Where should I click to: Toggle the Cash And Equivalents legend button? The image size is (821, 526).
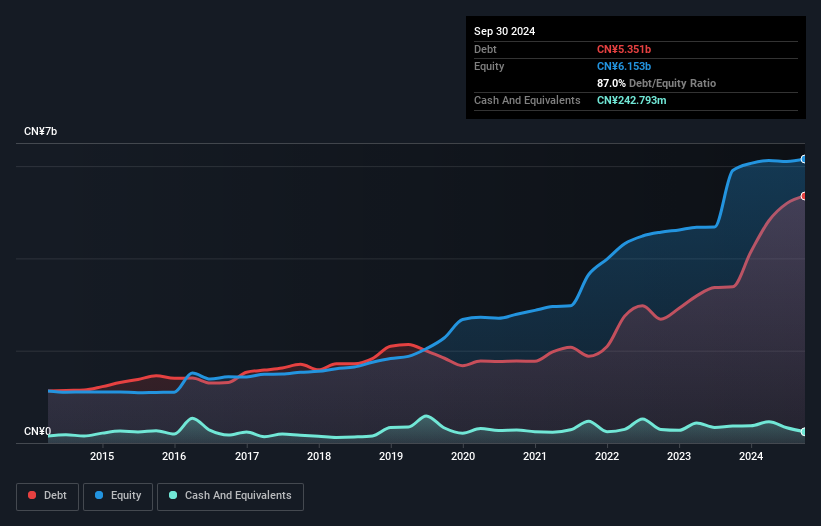(230, 496)
